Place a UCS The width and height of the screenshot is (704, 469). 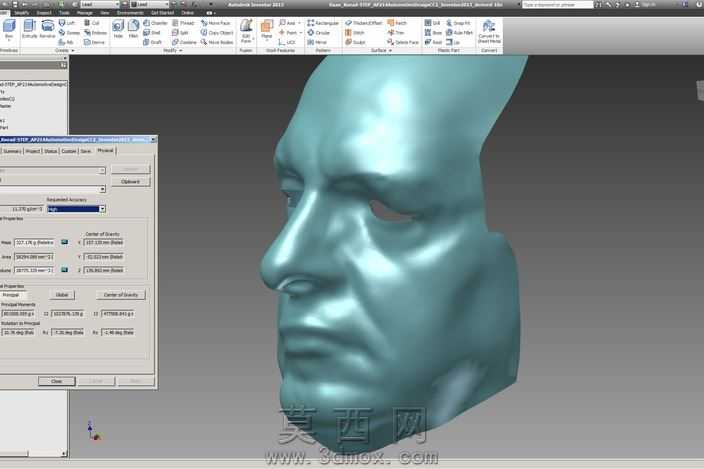tap(287, 42)
